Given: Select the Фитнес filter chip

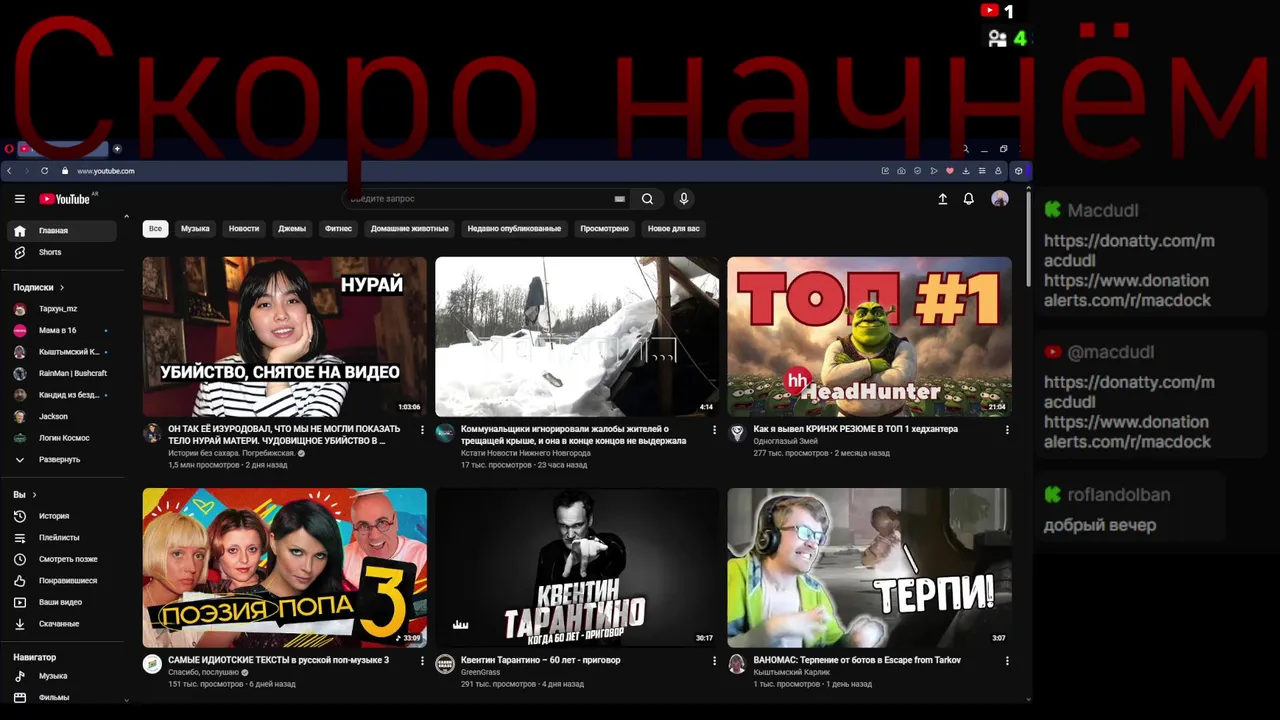Looking at the screenshot, I should pos(338,229).
